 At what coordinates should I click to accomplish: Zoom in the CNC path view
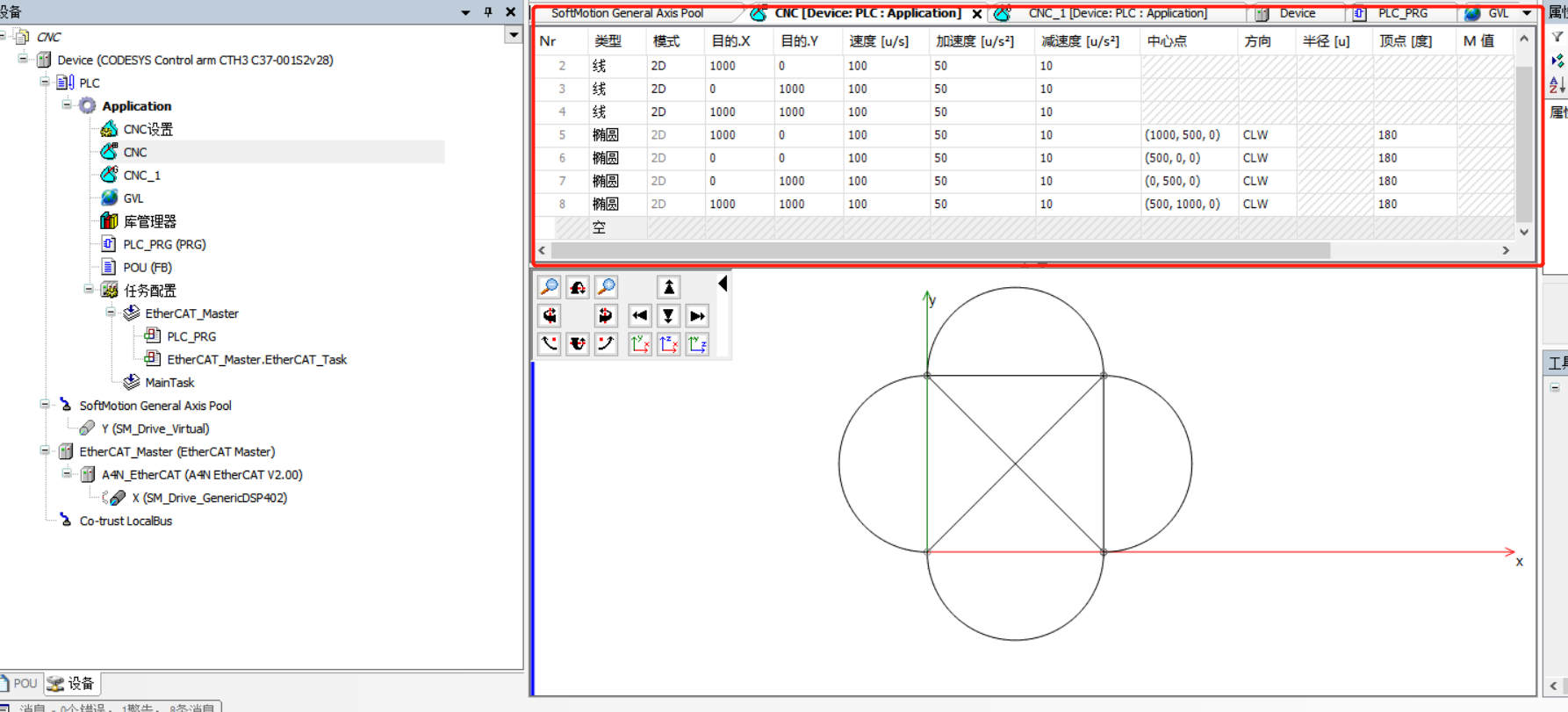pos(606,287)
